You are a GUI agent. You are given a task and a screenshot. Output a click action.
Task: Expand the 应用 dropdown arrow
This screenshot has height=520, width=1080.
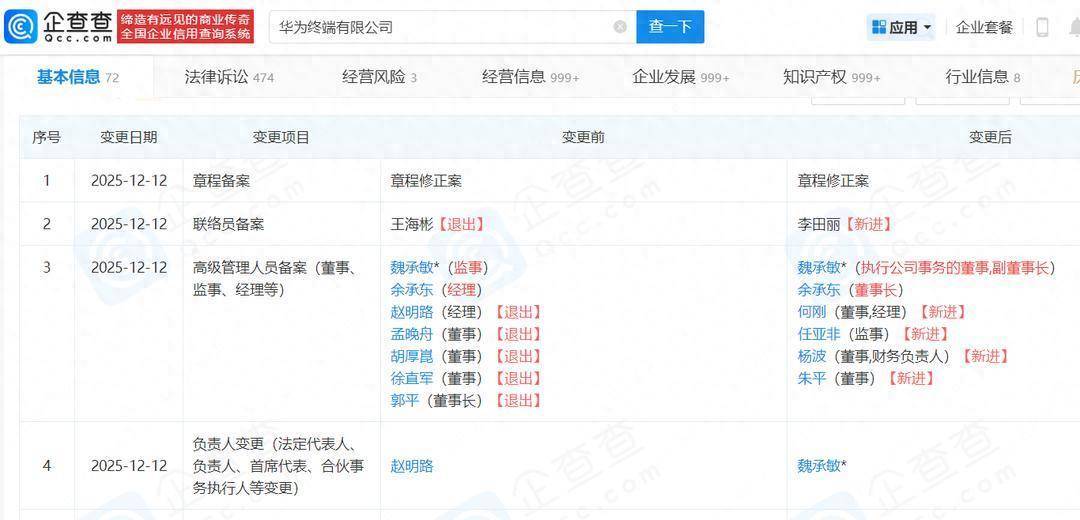point(927,27)
